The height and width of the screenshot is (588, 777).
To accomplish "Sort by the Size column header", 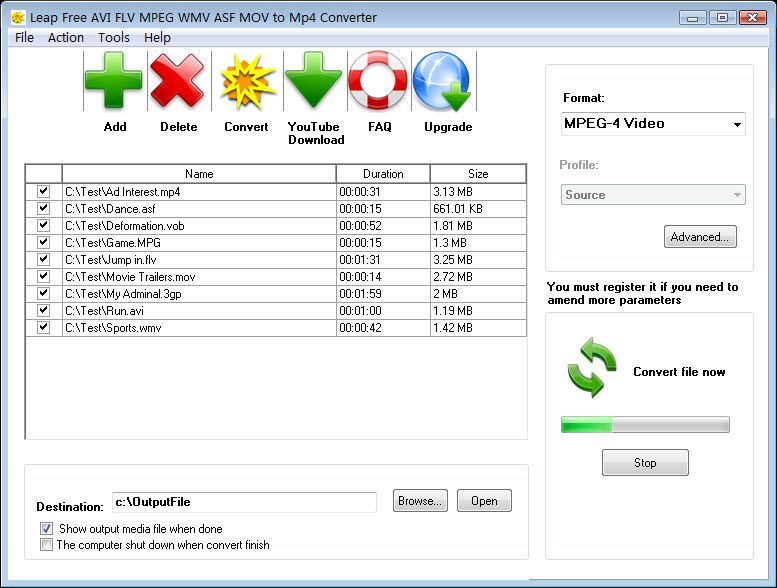I will [478, 174].
